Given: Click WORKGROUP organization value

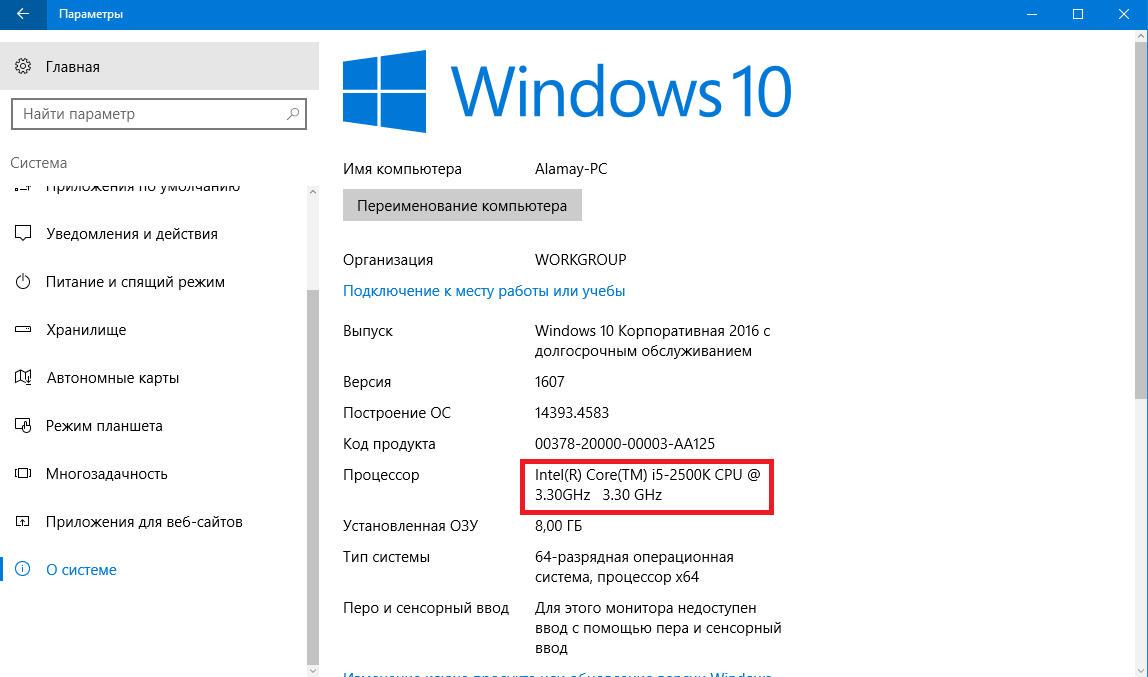Looking at the screenshot, I should (581, 260).
